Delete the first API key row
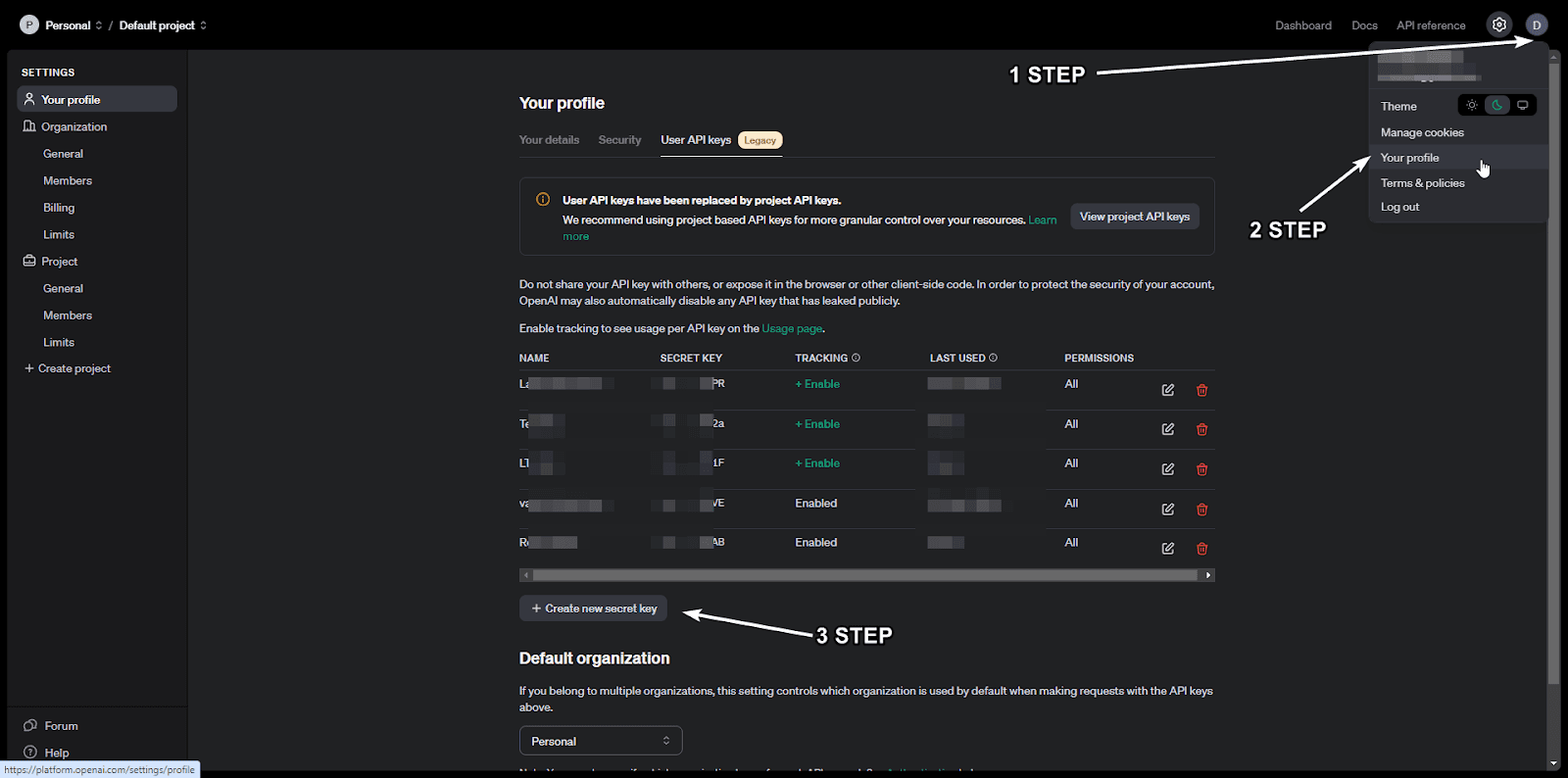Image resolution: width=1568 pixels, height=778 pixels. pyautogui.click(x=1201, y=390)
